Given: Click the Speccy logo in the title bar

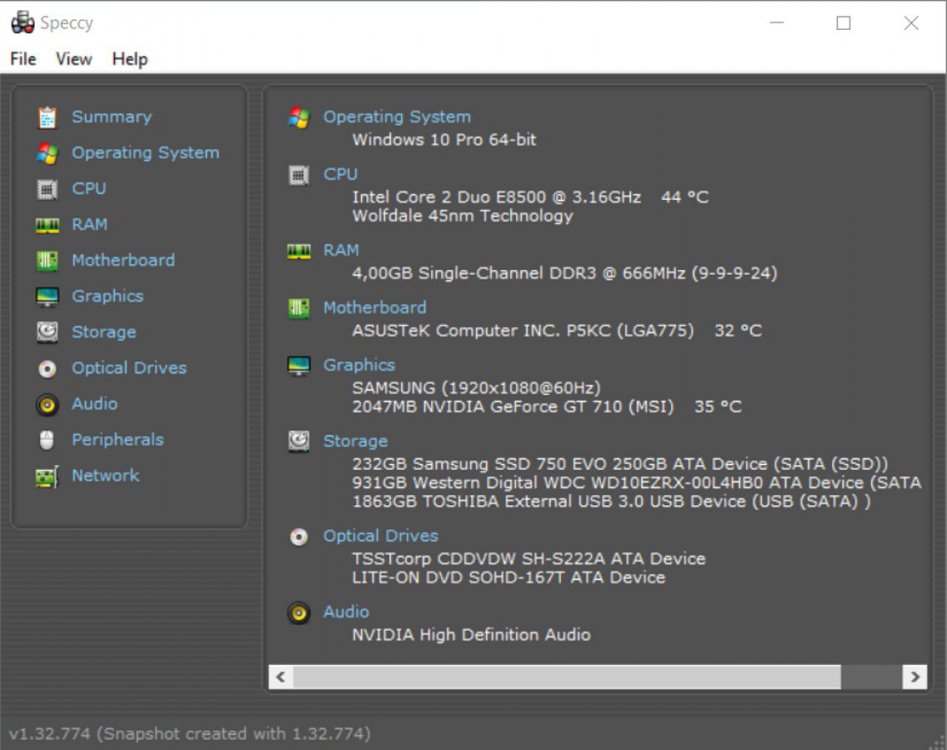Looking at the screenshot, I should coord(22,21).
